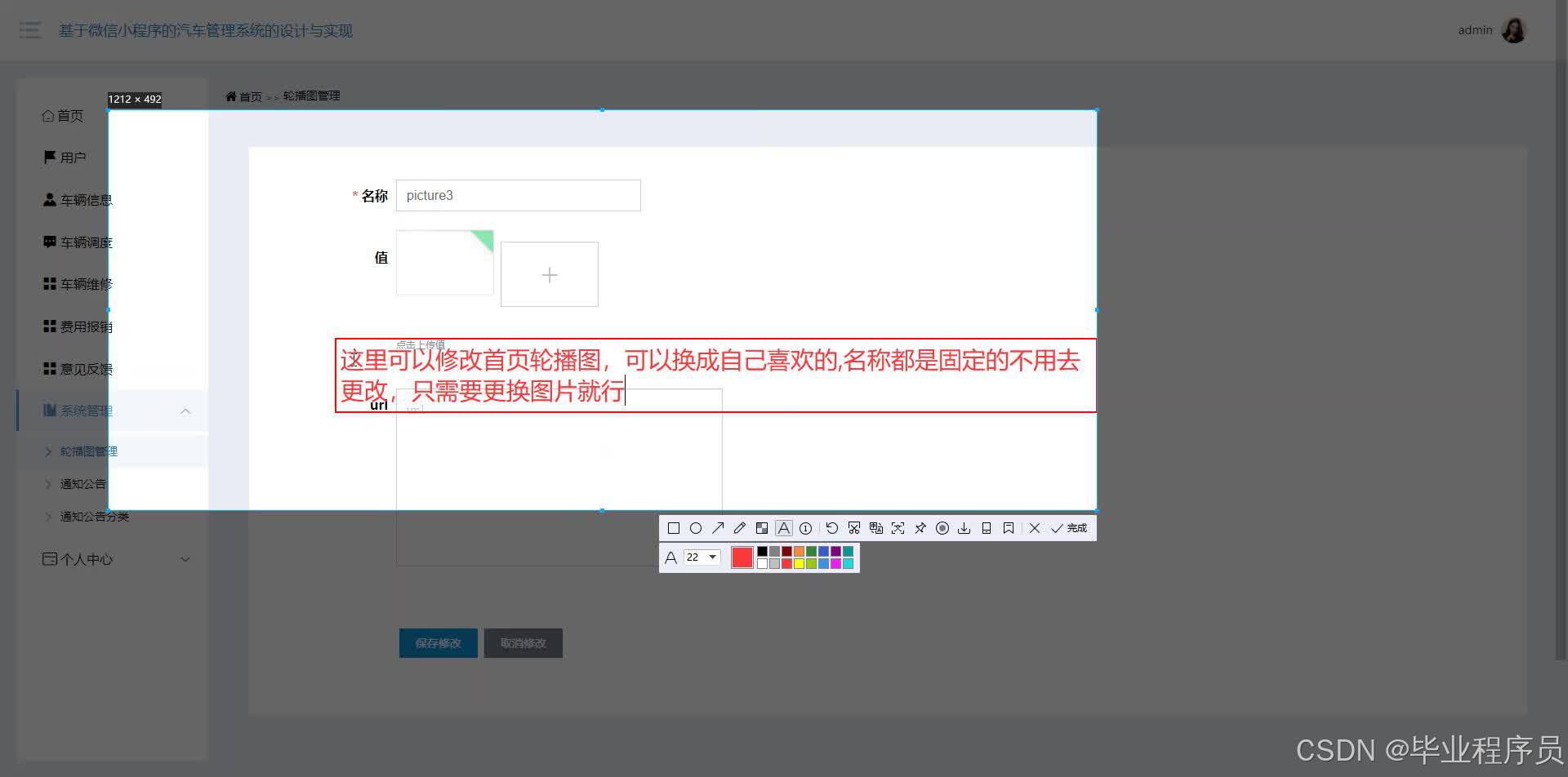Pick the cyan color swatch

[848, 563]
